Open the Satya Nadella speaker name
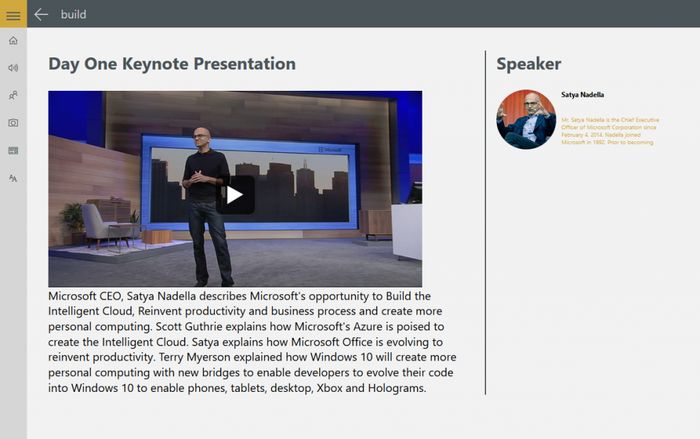 (582, 95)
